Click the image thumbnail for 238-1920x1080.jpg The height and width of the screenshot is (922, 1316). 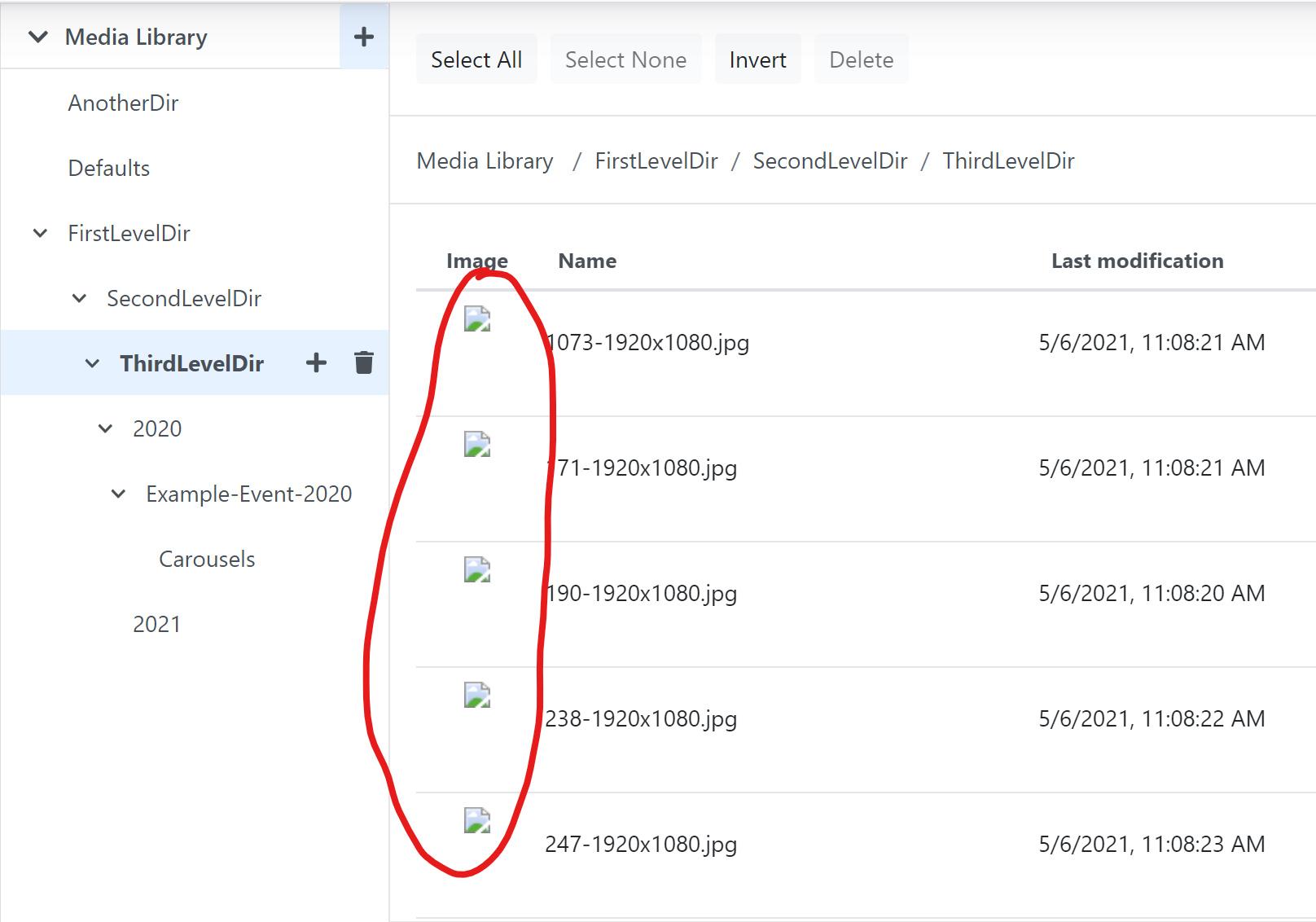click(x=476, y=696)
